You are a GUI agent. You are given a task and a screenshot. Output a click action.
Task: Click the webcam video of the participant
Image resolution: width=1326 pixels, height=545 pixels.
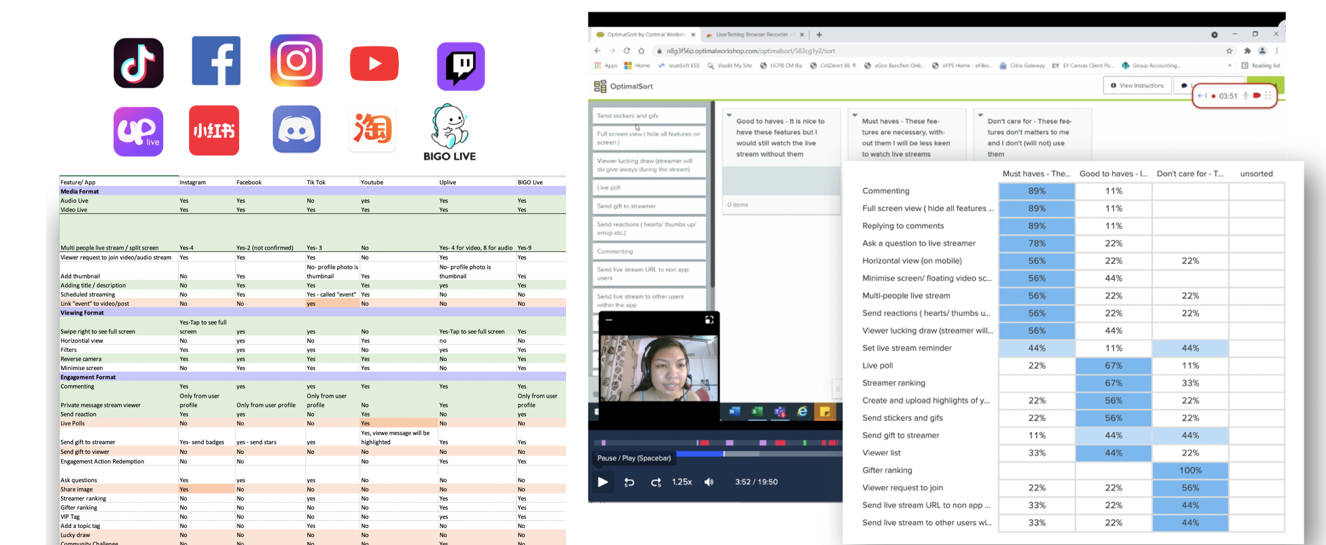click(658, 368)
